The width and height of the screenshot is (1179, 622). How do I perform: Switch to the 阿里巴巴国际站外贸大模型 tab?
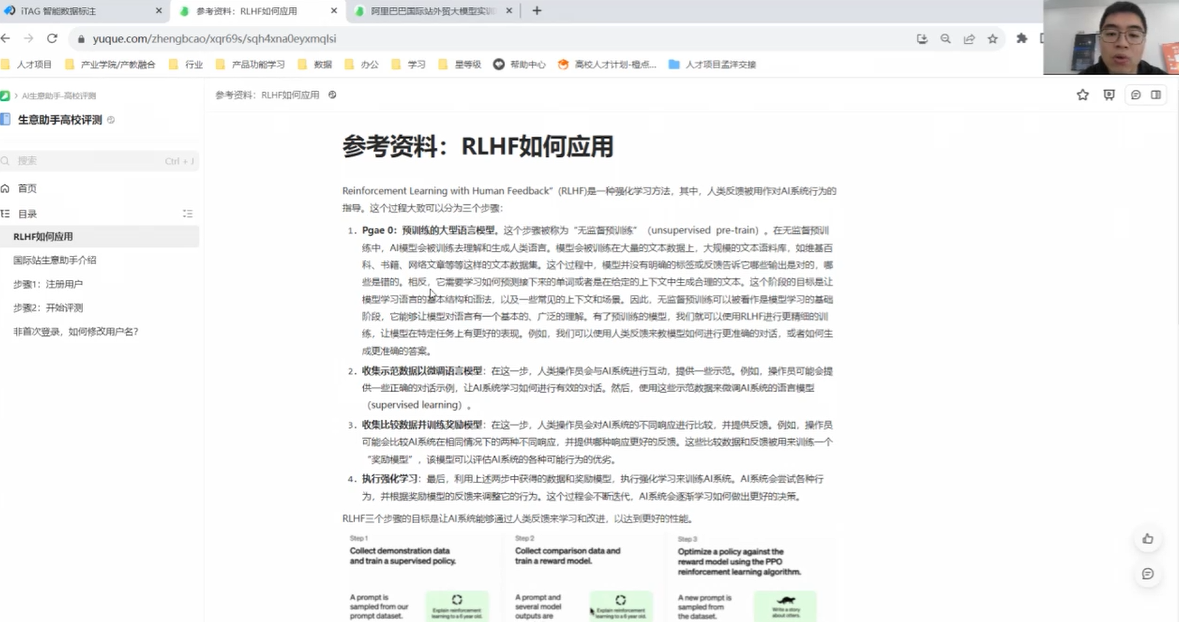(433, 11)
